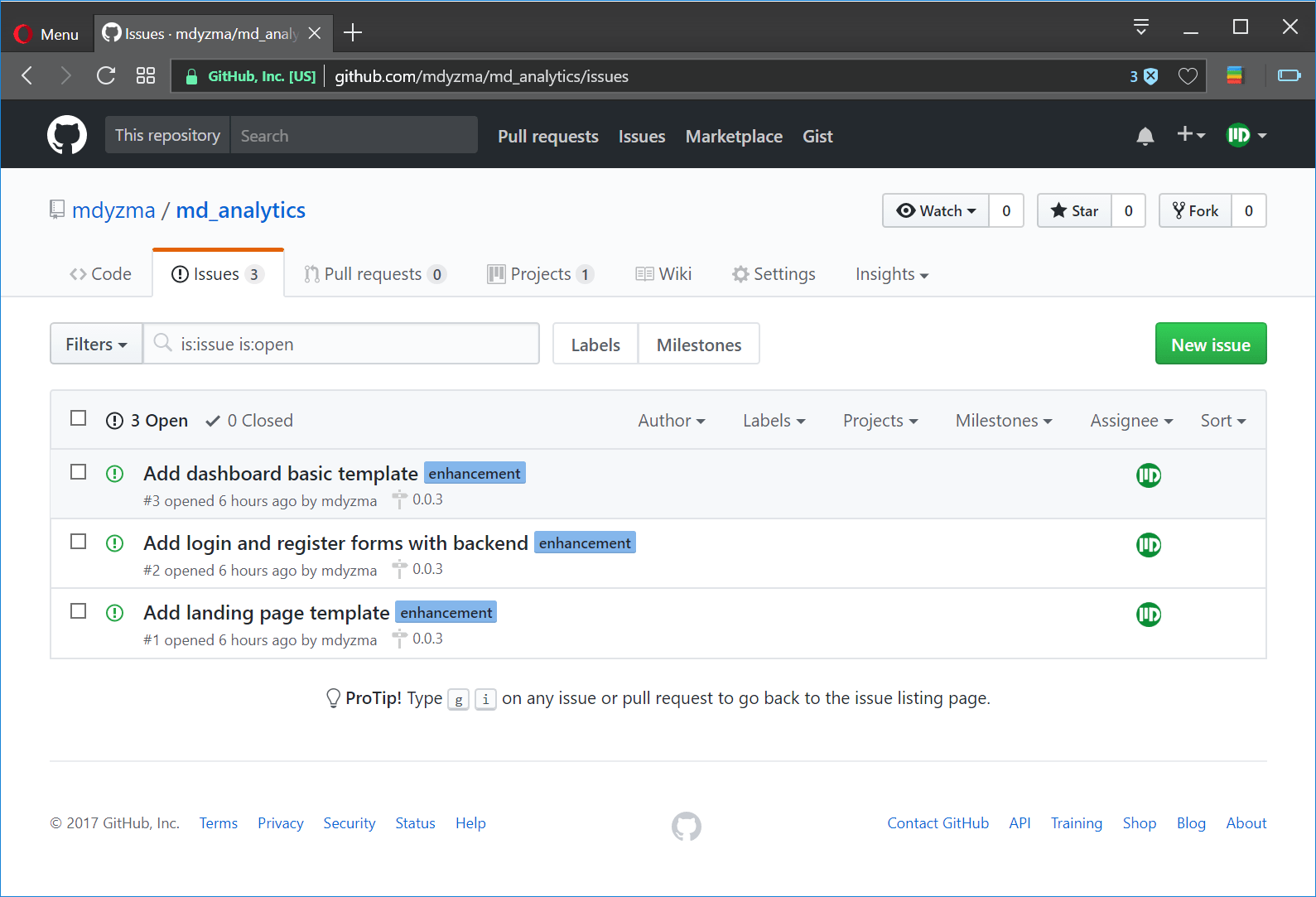Screen dimensions: 1316x897
Task: Select the Issues repository tab
Action: pos(218,274)
